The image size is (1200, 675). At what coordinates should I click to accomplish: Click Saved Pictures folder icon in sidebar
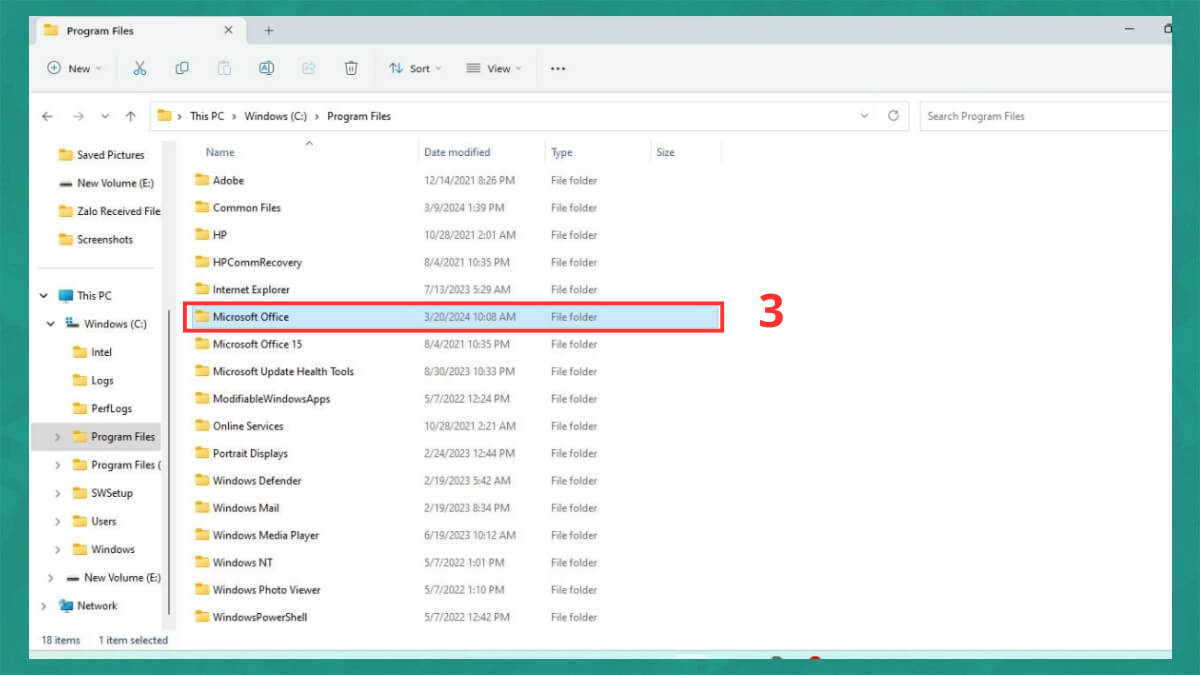click(66, 155)
